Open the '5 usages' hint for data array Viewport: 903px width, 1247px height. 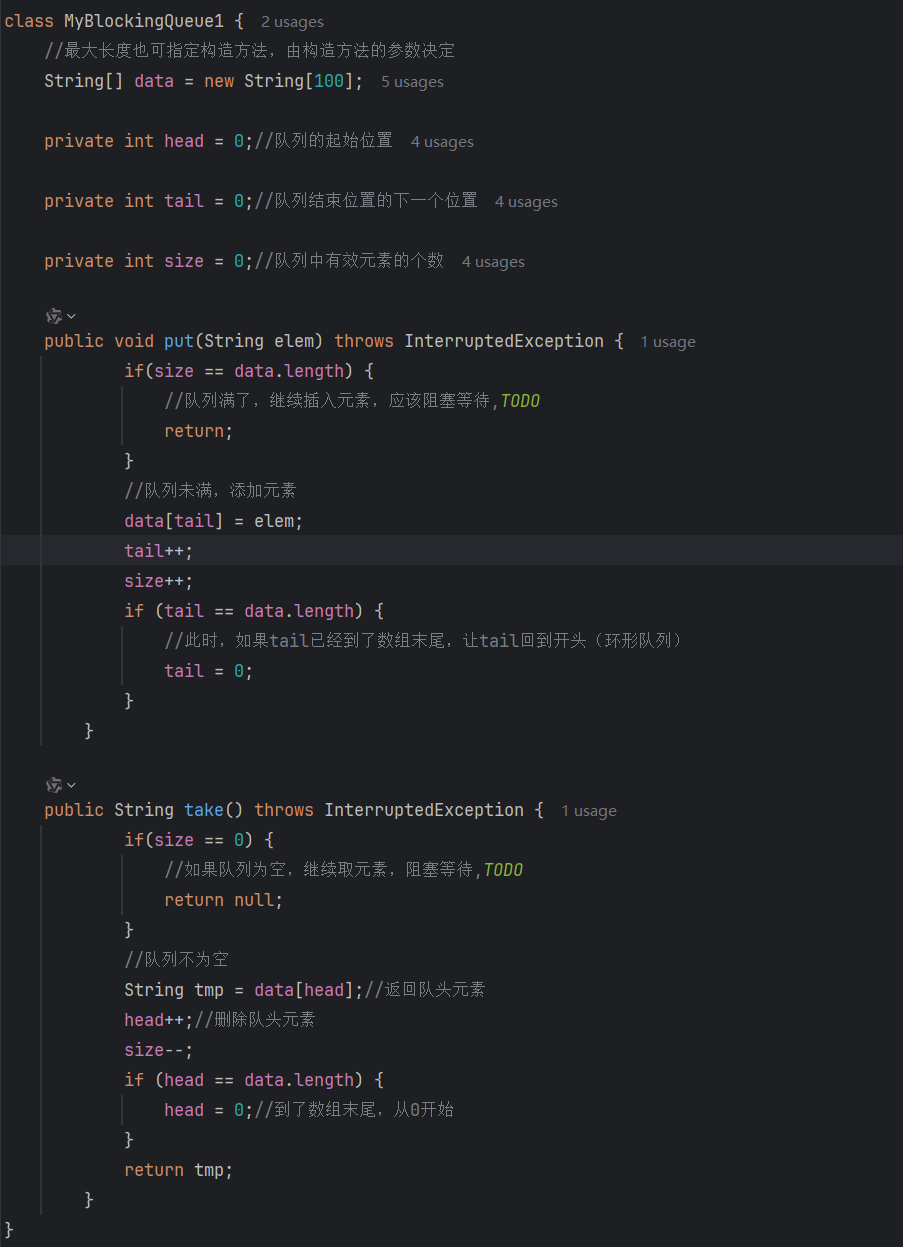pyautogui.click(x=412, y=81)
